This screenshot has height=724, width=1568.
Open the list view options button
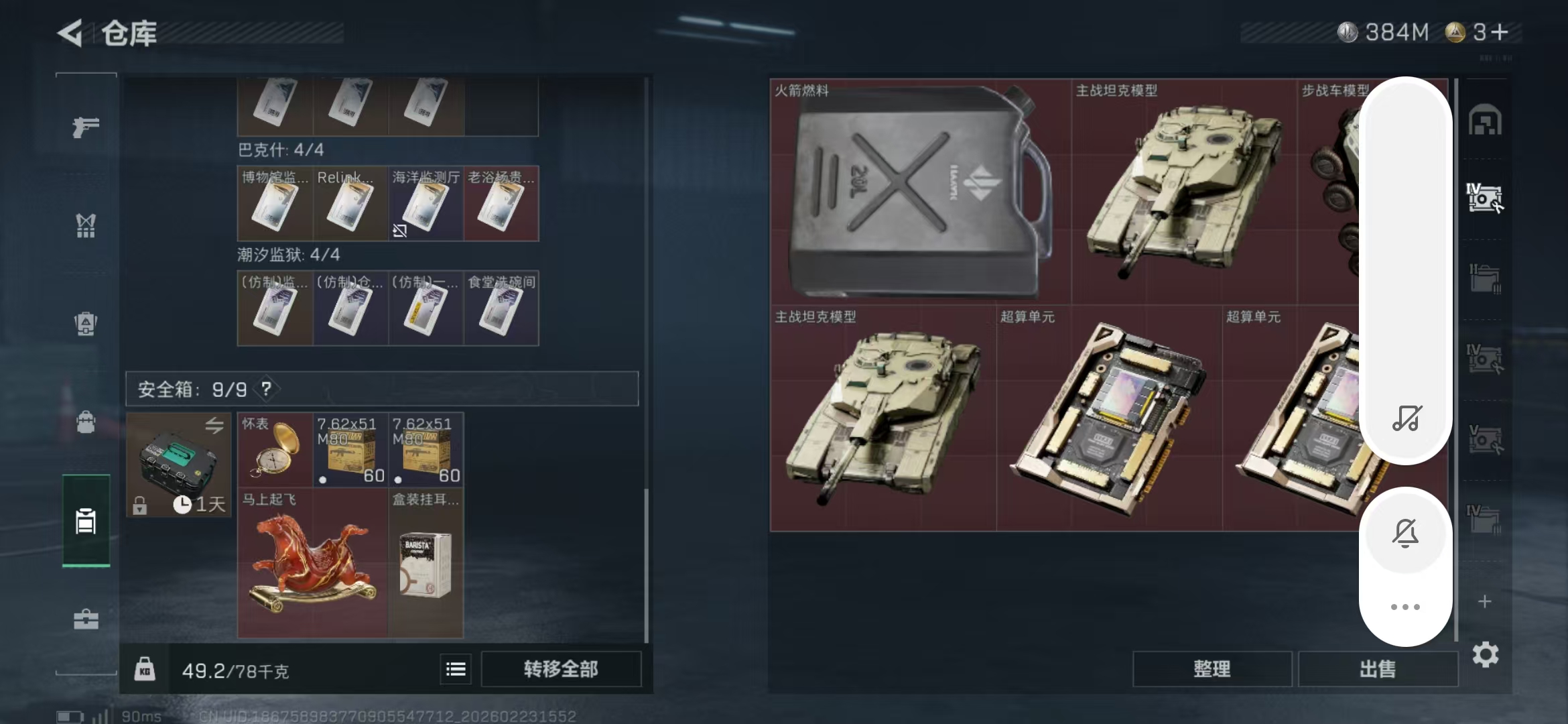pyautogui.click(x=456, y=669)
